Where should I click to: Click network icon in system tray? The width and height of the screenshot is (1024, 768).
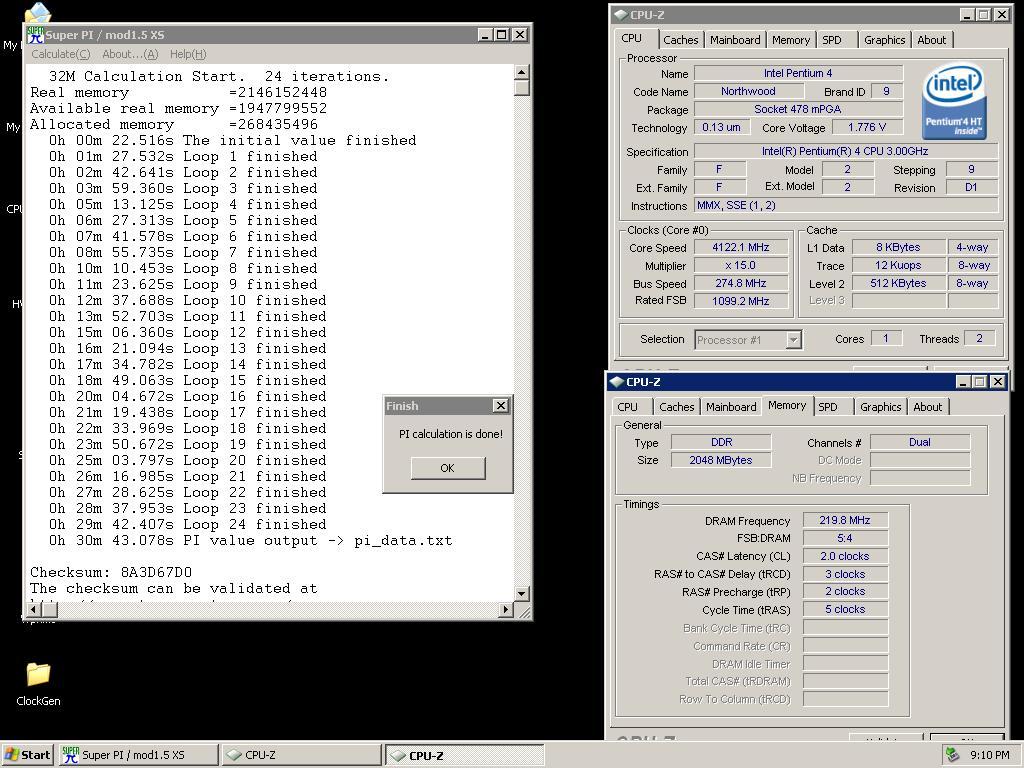pos(952,755)
